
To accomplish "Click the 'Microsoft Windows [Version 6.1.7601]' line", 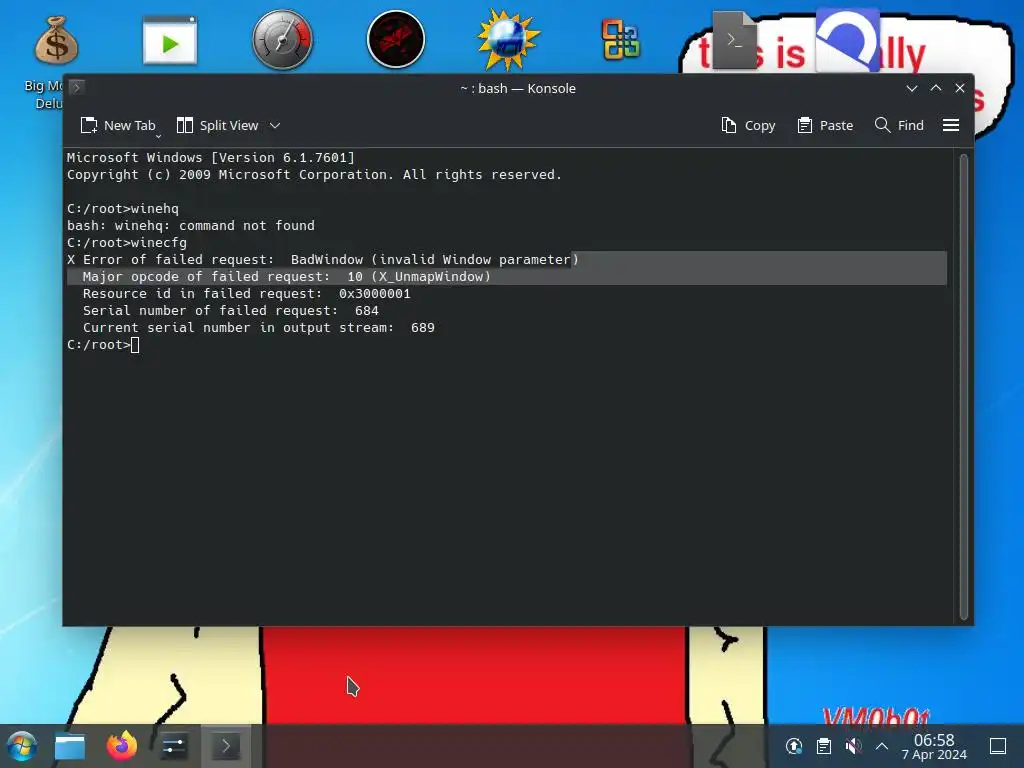I will tap(210, 157).
